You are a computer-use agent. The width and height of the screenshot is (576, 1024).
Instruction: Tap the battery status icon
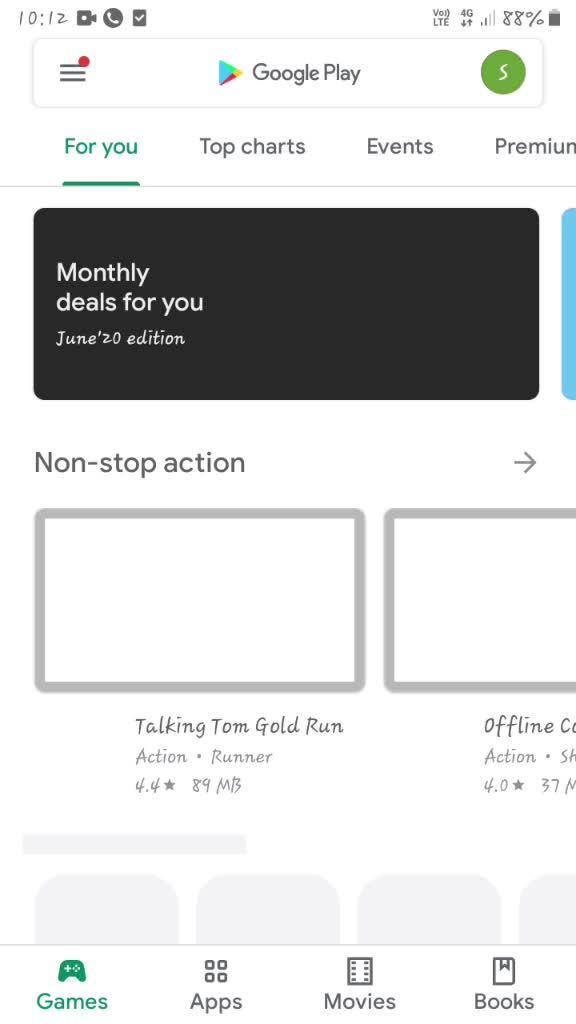click(554, 18)
